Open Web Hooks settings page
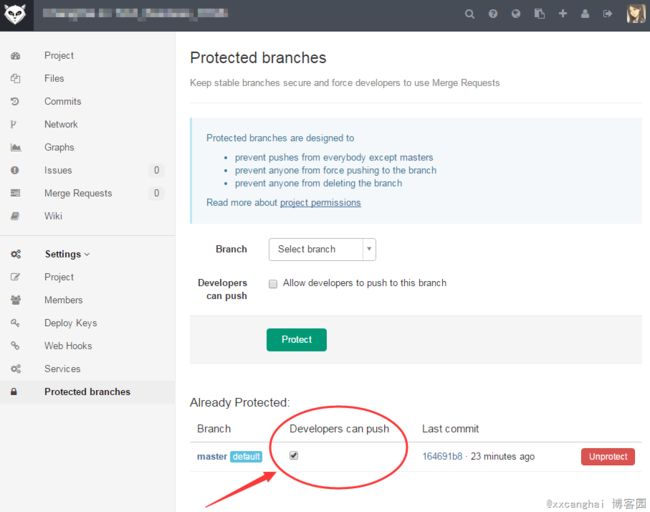This screenshot has height=512, width=650. 68,346
